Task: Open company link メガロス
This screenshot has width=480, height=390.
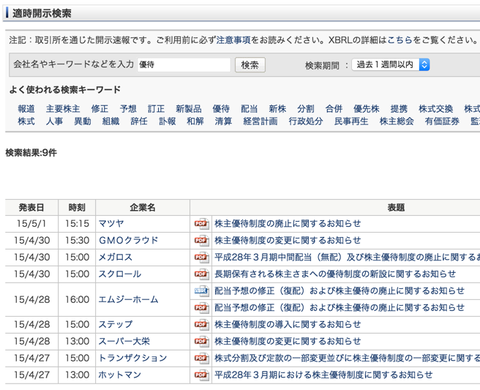Action: coord(115,257)
